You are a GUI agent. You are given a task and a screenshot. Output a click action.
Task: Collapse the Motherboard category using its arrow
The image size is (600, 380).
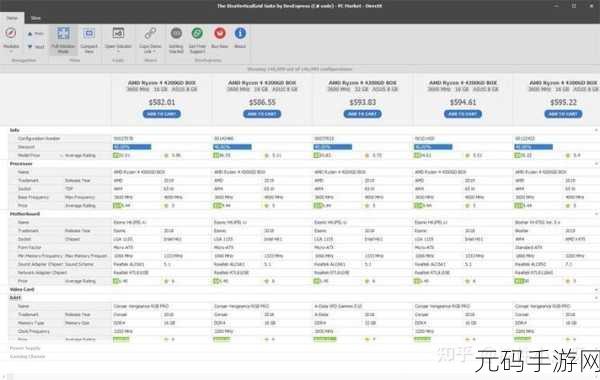click(596, 214)
